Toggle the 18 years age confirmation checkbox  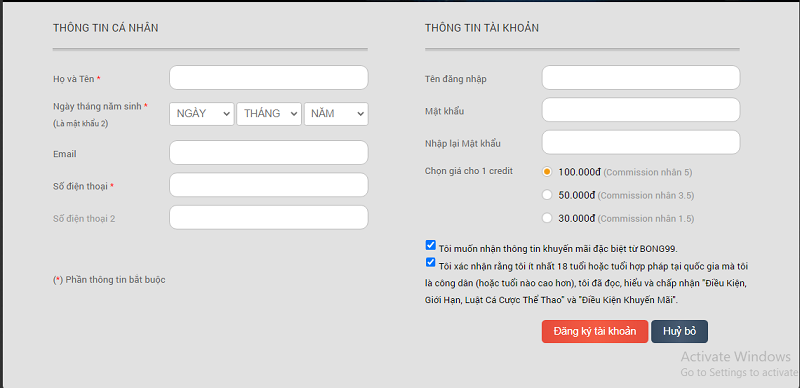click(430, 263)
